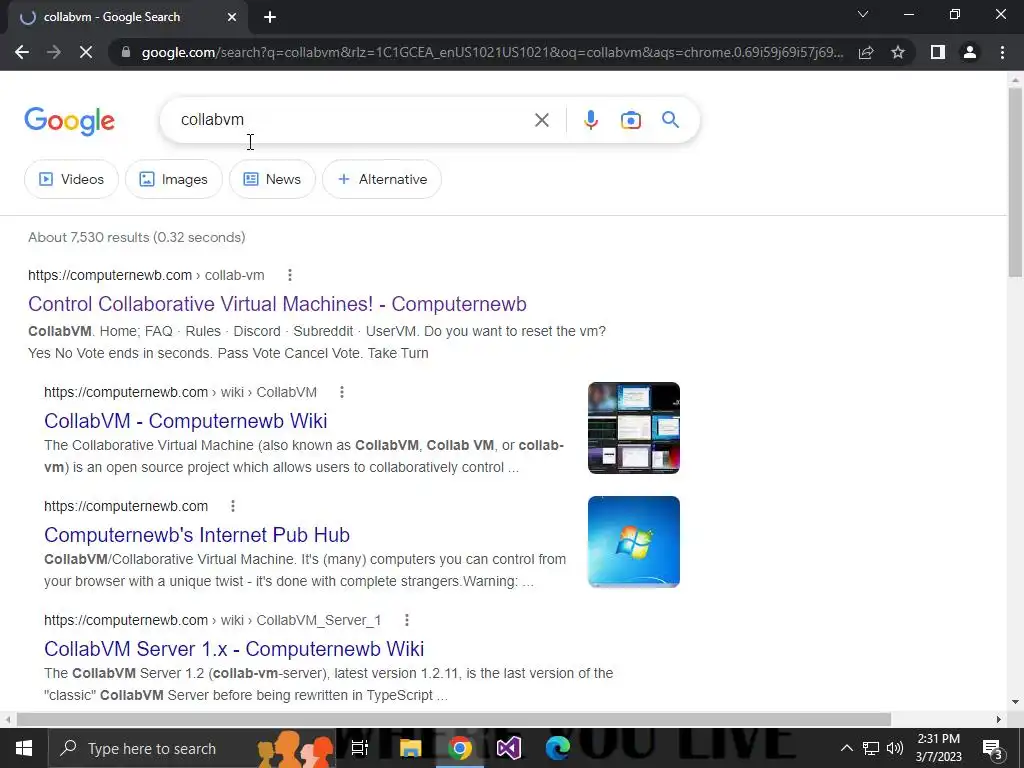Open Microsoft Edge from taskbar
The width and height of the screenshot is (1024, 768).
558,748
